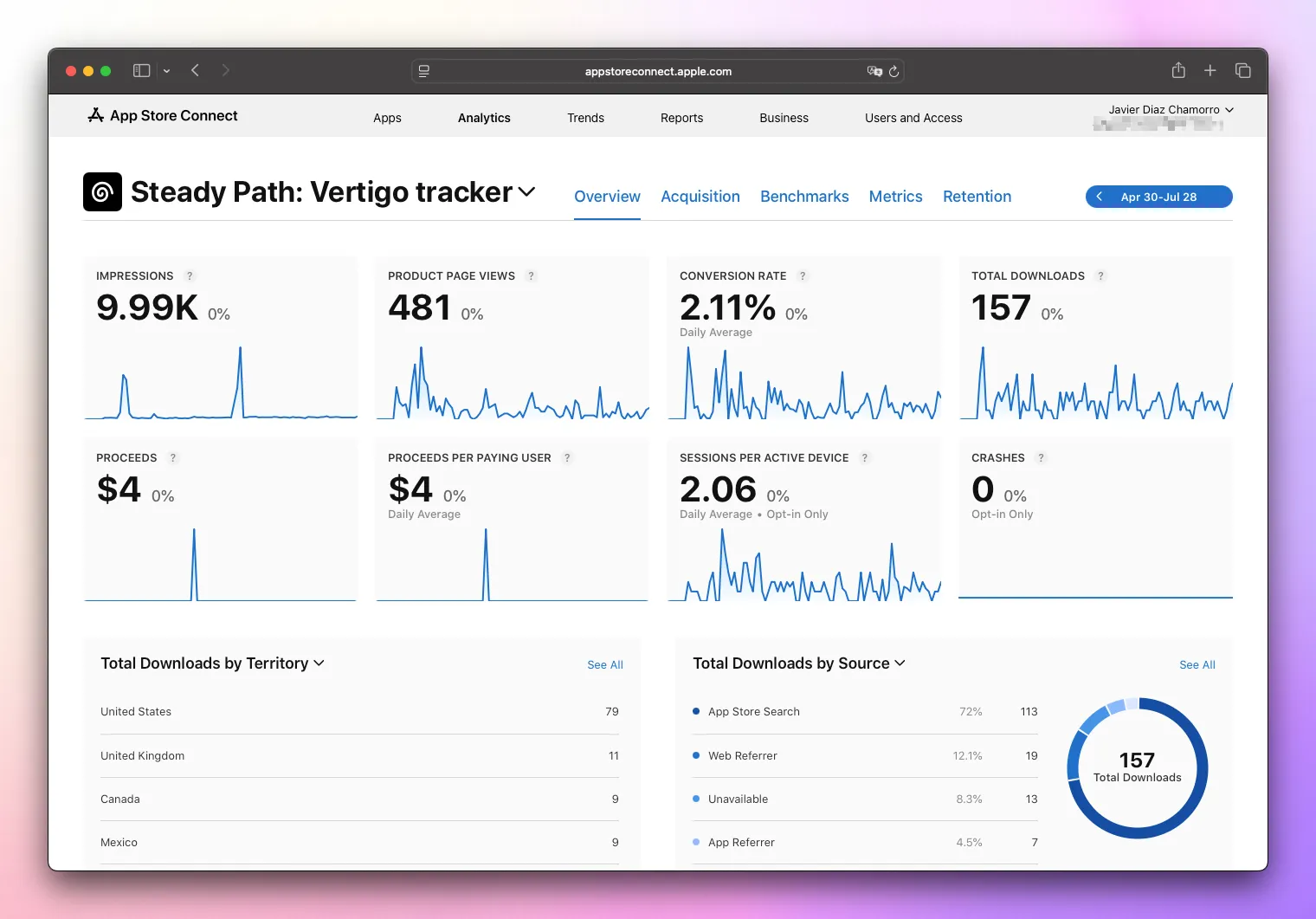Screen dimensions: 1316x919
Task: Click the Safari sidebar toggle icon
Action: pos(141,71)
